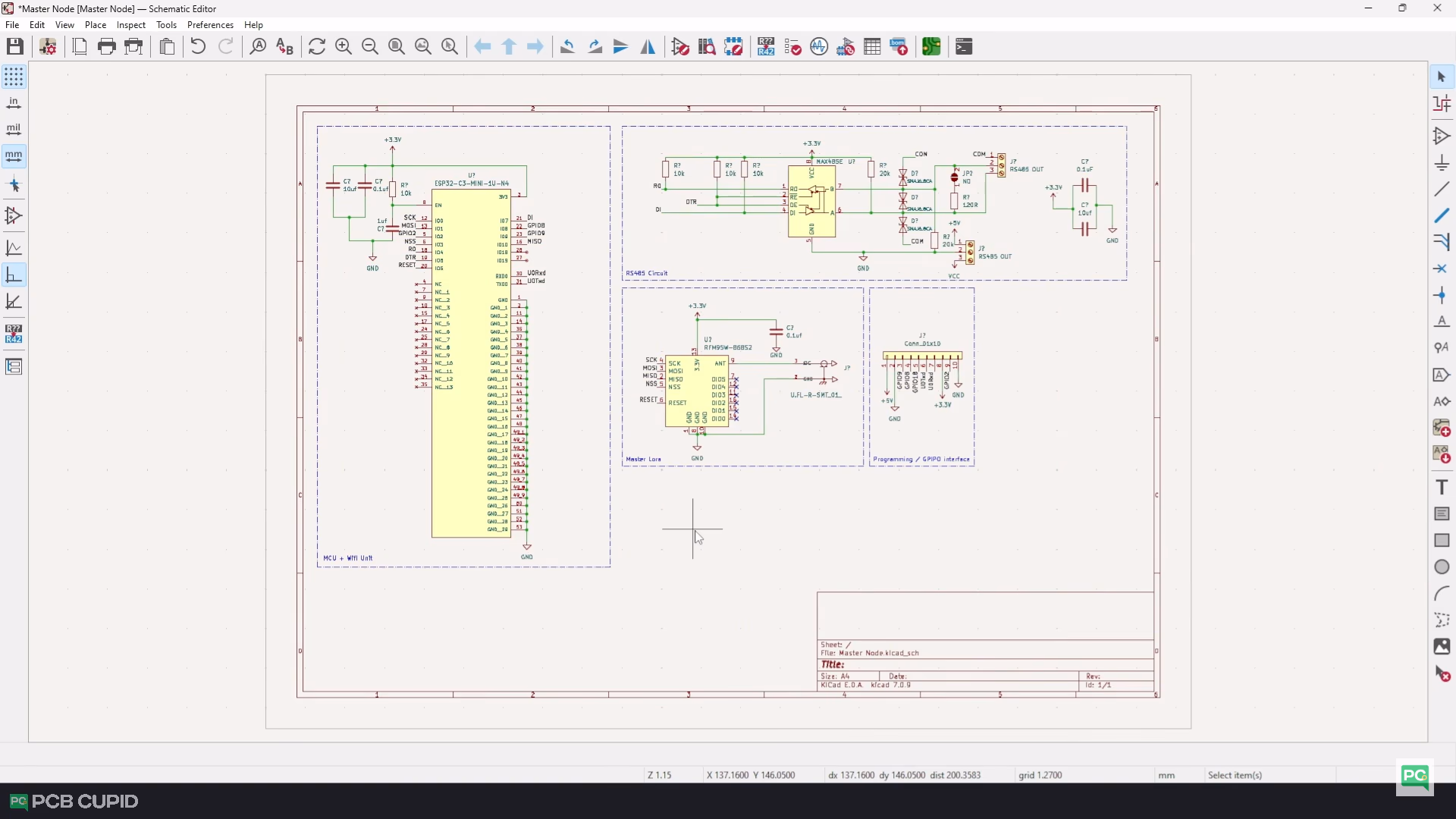Select the Delete interactive tool
The width and height of the screenshot is (1456, 819).
[x=1442, y=674]
